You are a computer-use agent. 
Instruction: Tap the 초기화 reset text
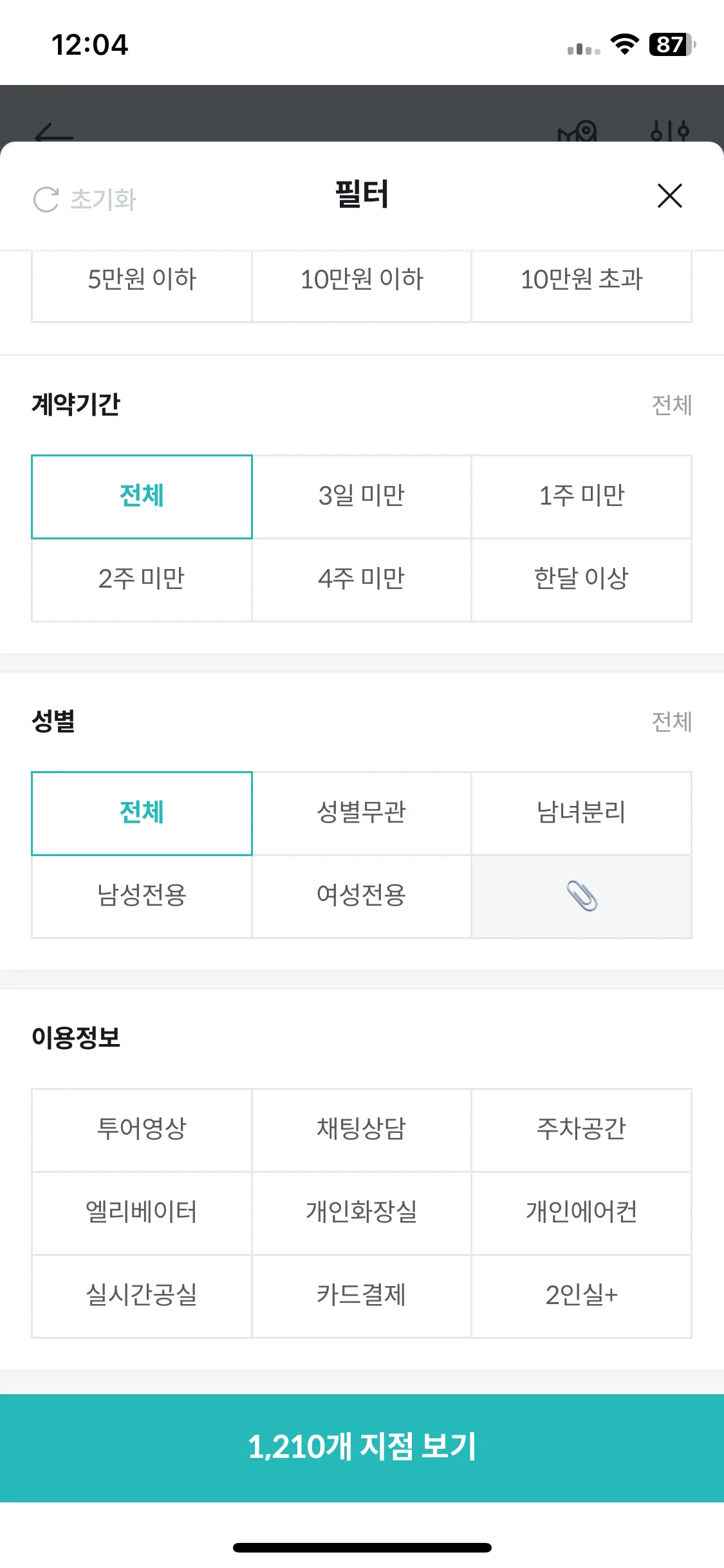point(103,200)
